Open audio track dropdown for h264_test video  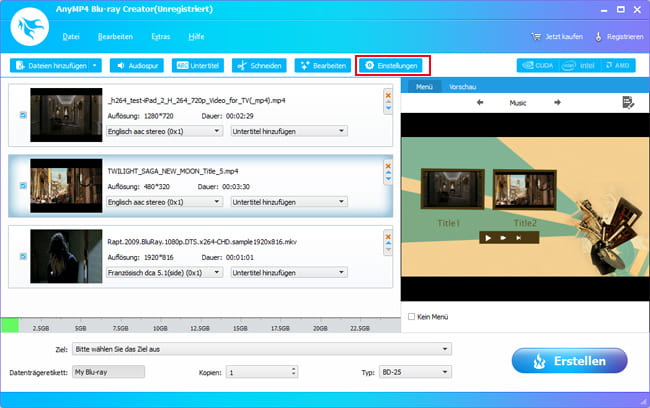point(165,131)
